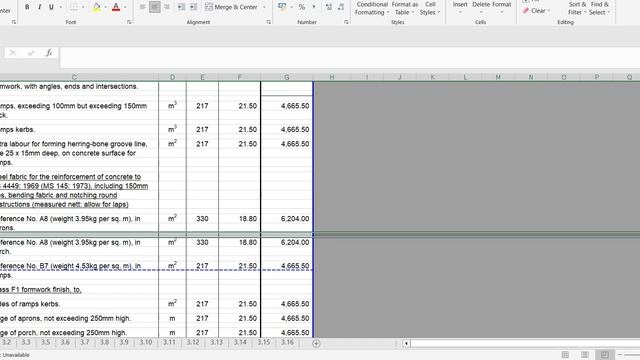Click Increase Decimal icon
The width and height of the screenshot is (640, 360).
point(329,7)
